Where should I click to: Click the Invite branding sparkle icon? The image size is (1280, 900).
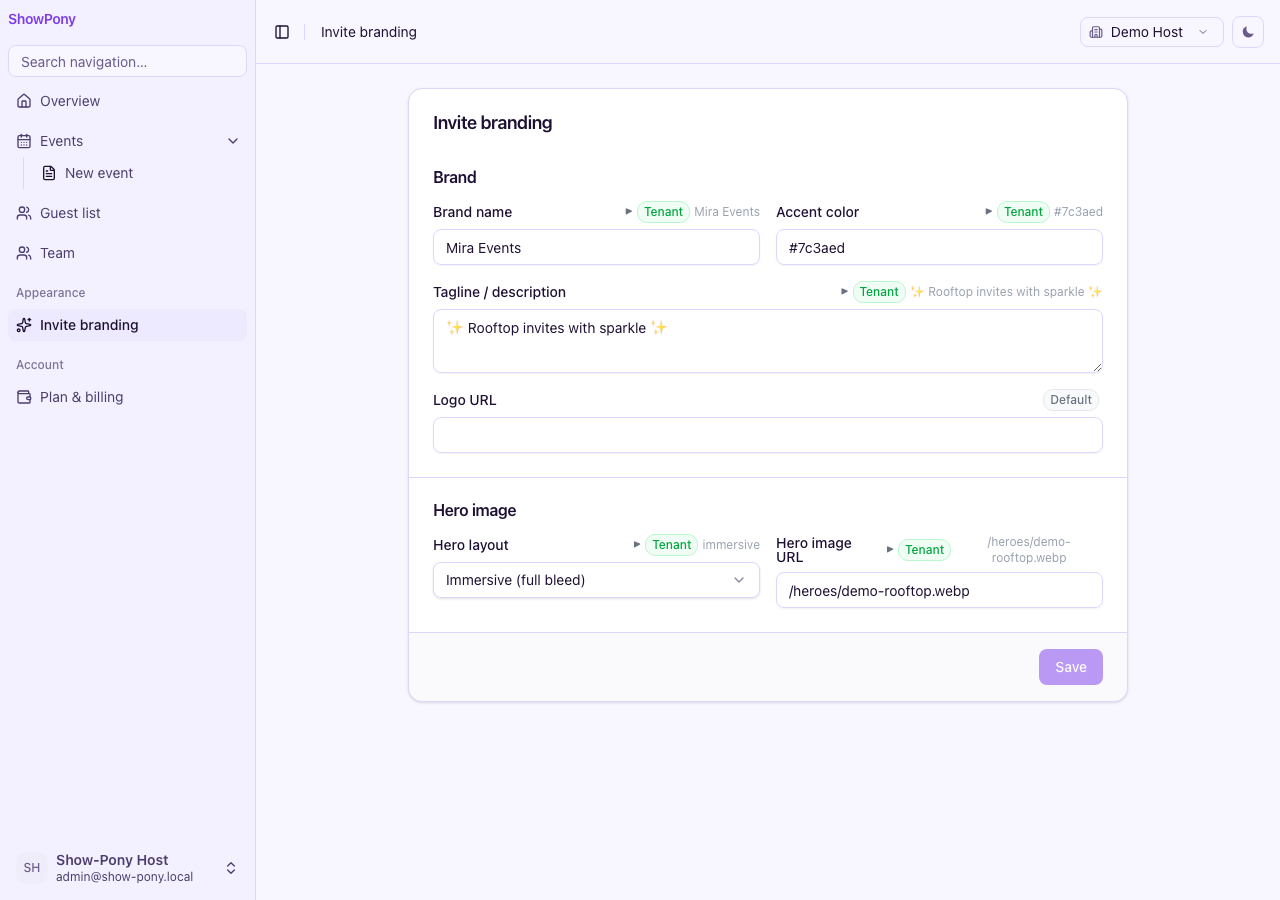click(24, 325)
